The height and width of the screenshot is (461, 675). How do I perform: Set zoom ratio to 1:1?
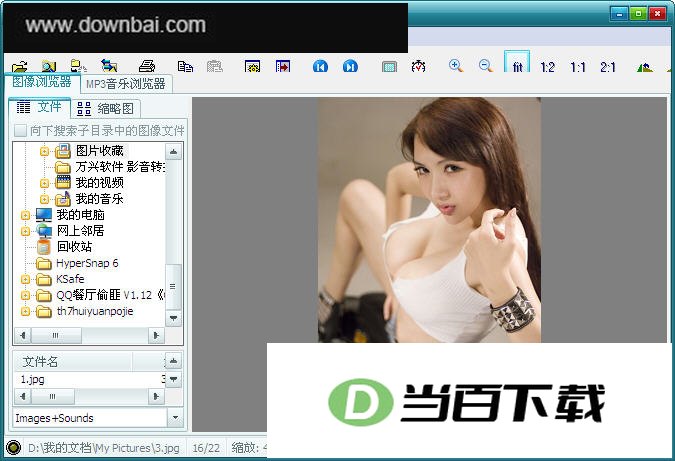coord(578,67)
